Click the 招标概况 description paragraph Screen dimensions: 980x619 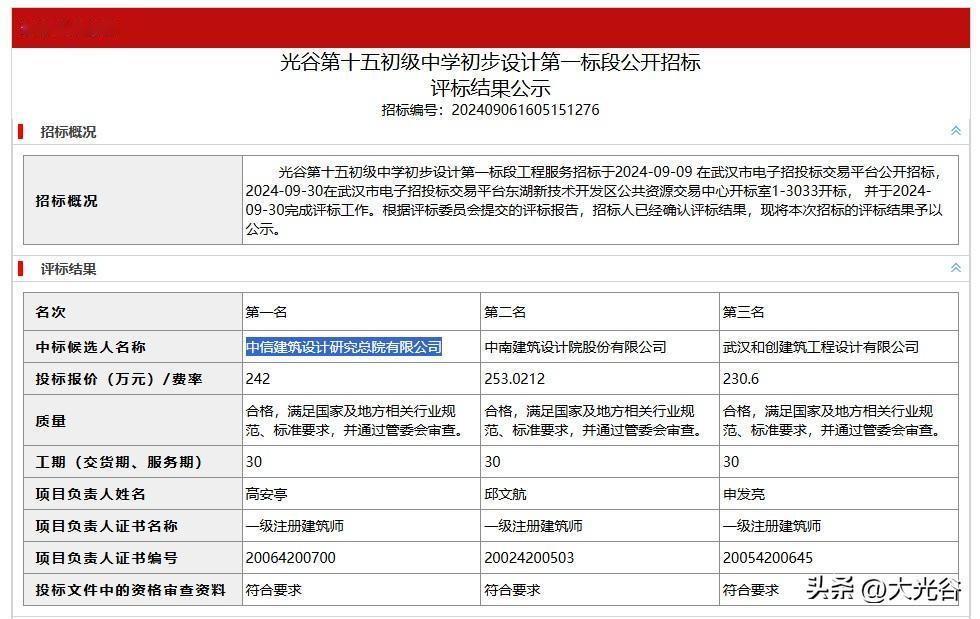[x=594, y=200]
